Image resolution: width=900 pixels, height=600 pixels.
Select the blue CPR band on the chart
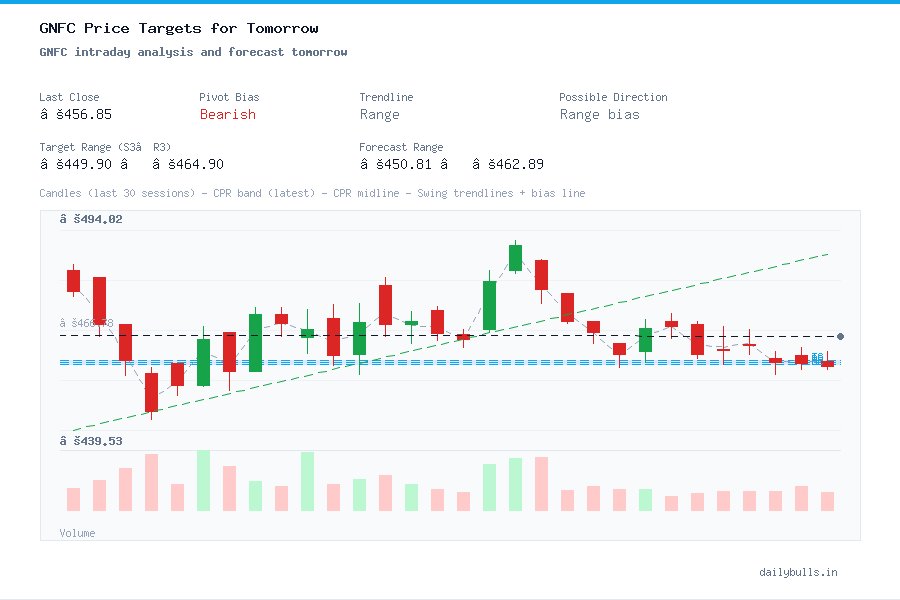(420, 362)
